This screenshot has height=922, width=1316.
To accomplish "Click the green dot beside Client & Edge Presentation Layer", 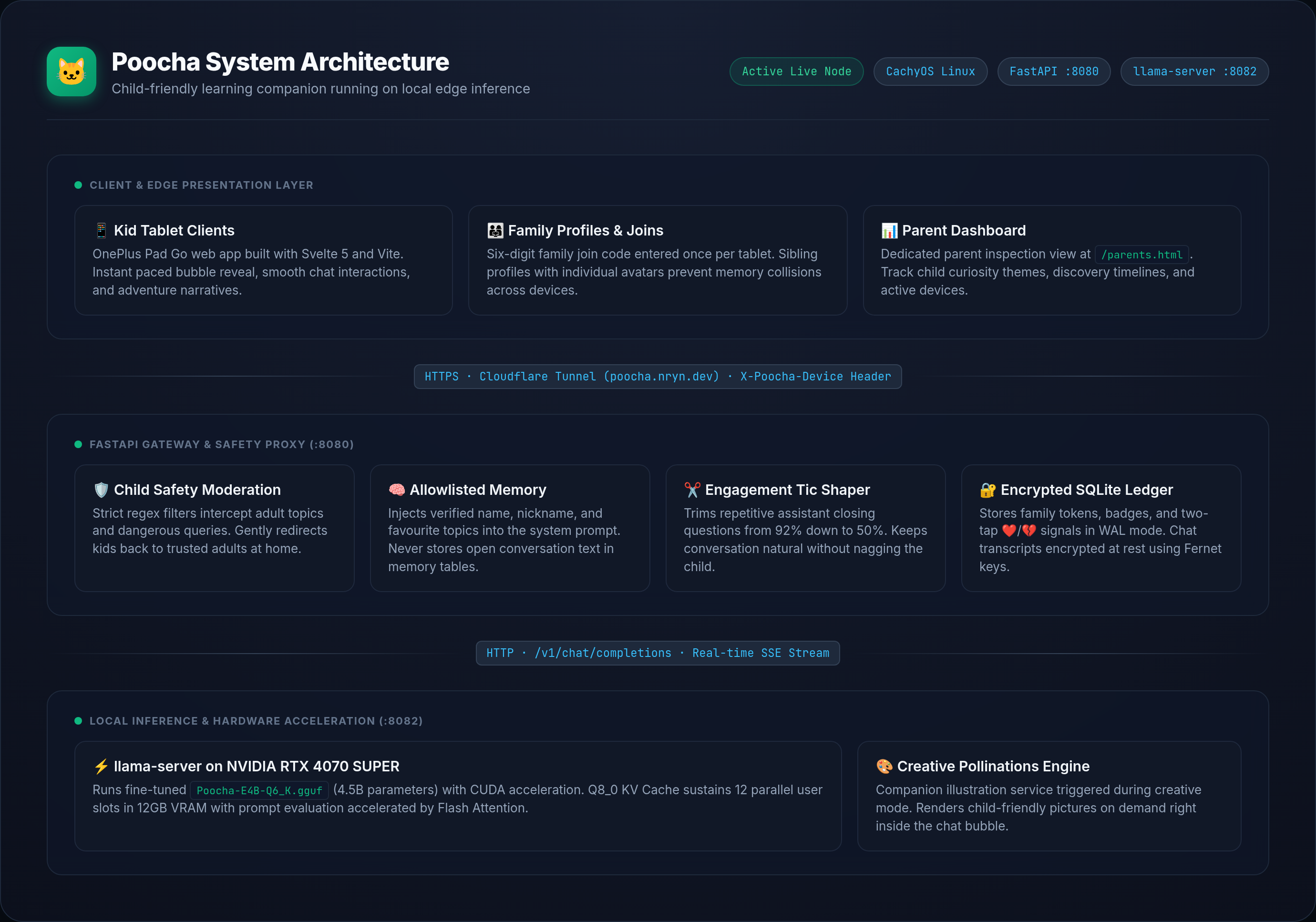I will (x=79, y=185).
